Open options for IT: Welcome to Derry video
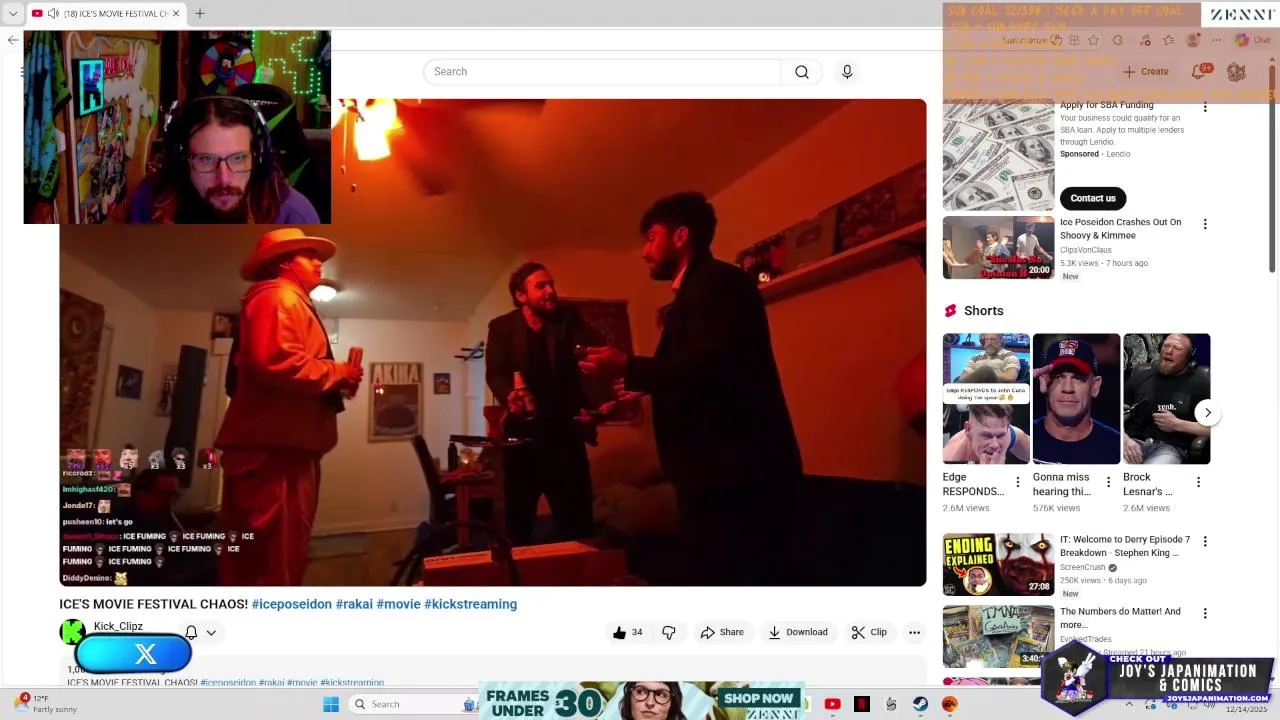The image size is (1280, 720). 1205,541
